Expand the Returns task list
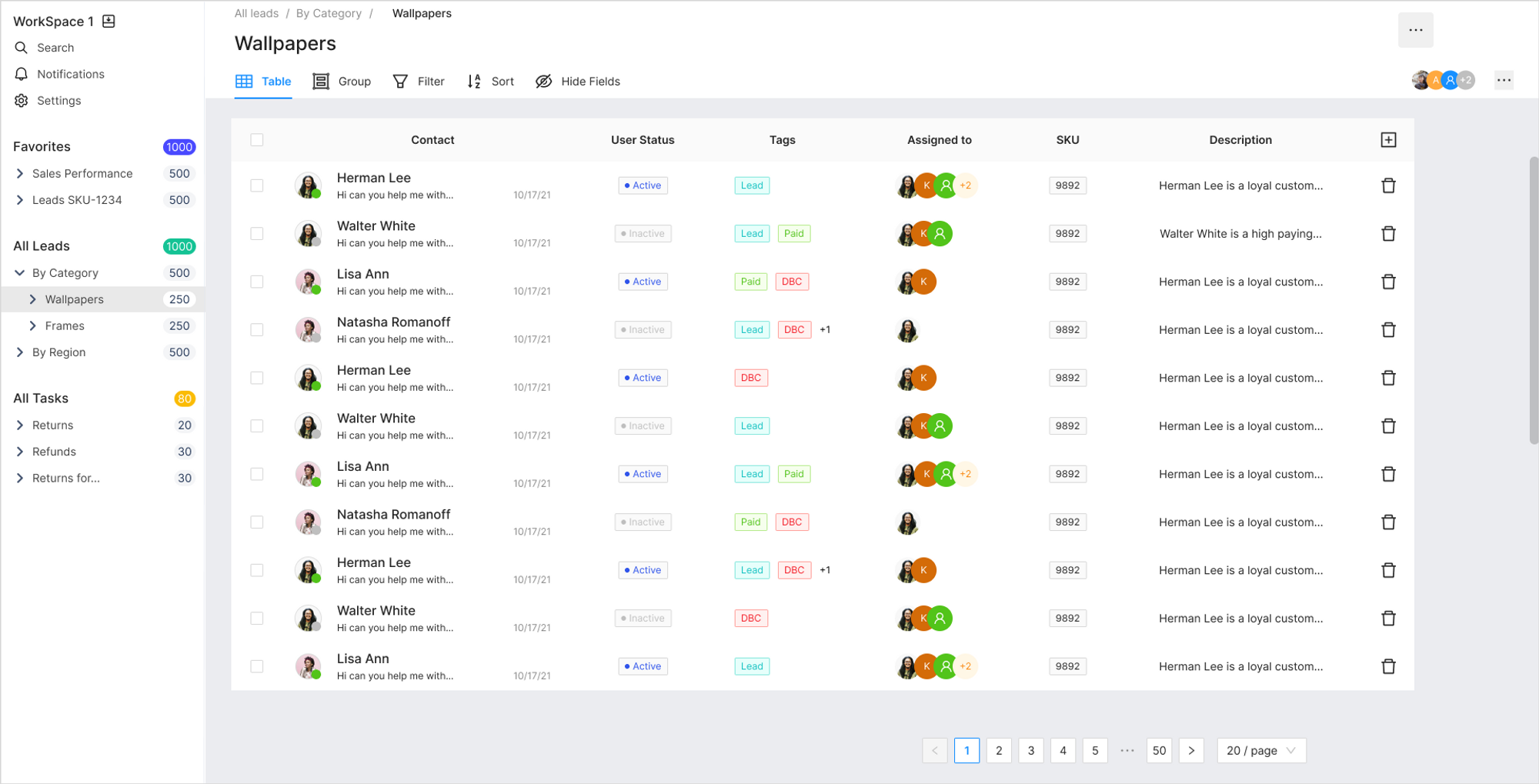1539x784 pixels. [20, 425]
